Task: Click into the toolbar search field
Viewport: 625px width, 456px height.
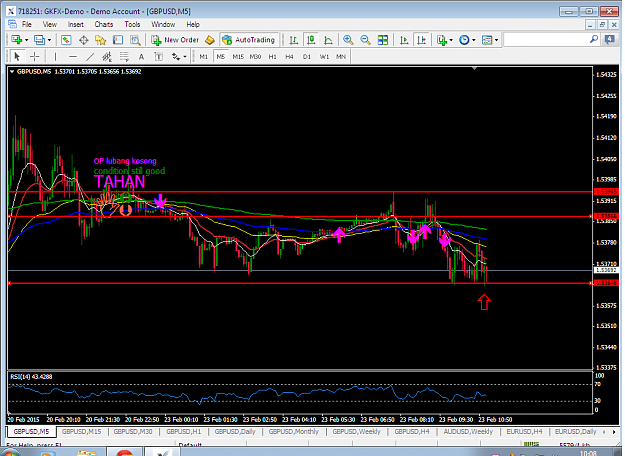Action: tap(546, 40)
